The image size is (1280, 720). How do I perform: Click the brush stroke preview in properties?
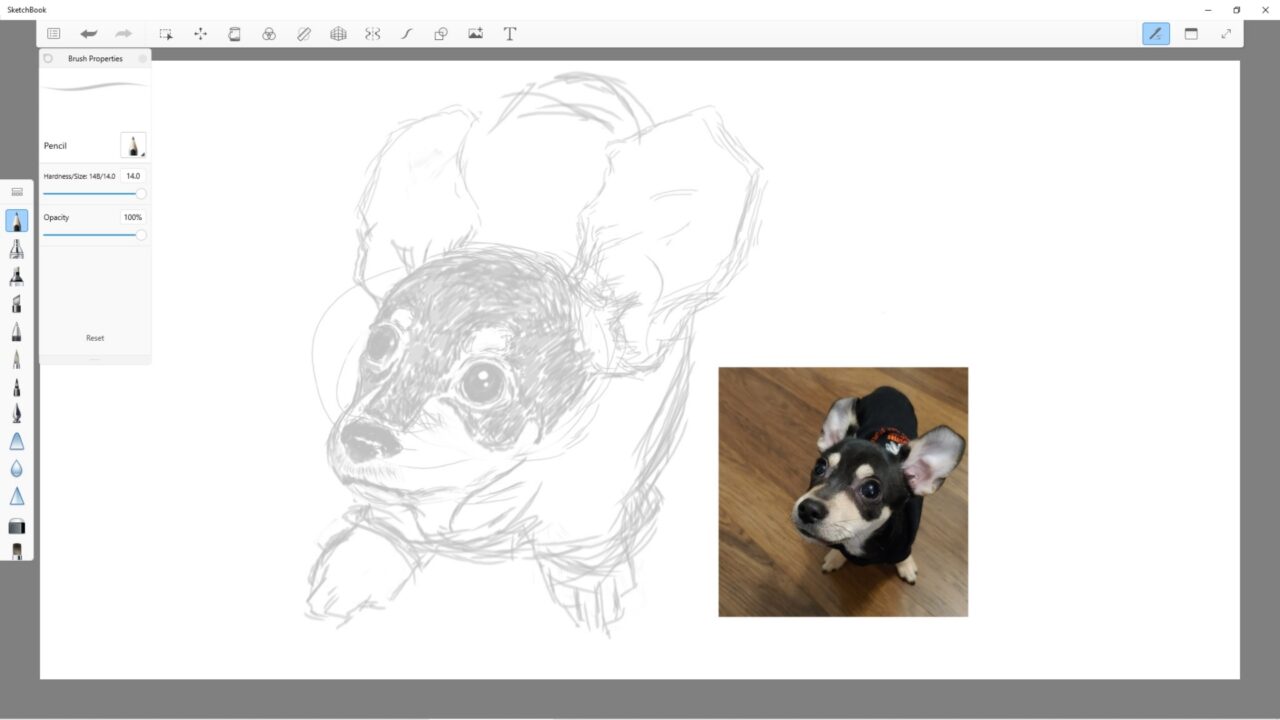pos(95,87)
